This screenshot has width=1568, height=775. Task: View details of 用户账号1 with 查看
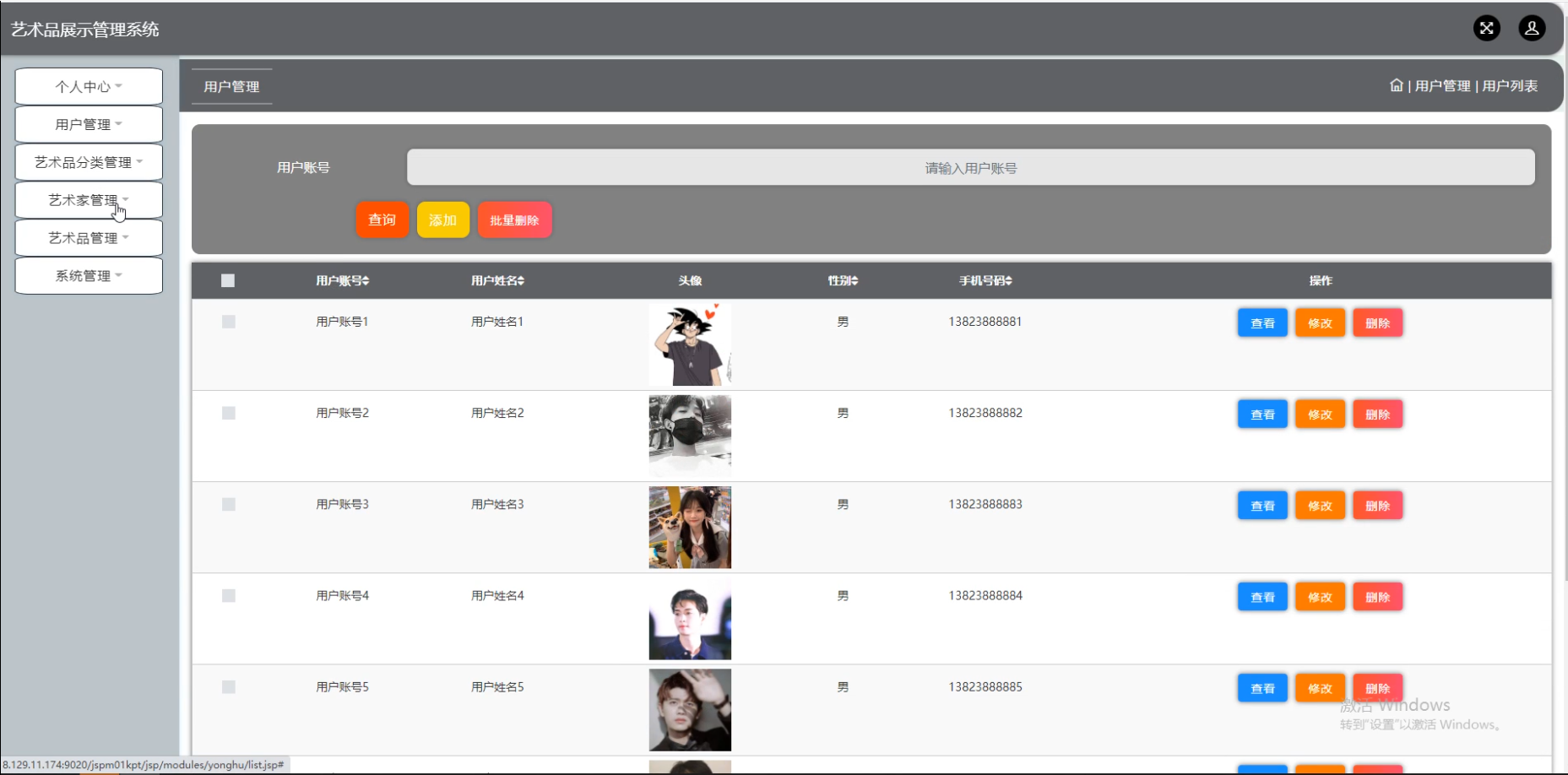[1262, 322]
